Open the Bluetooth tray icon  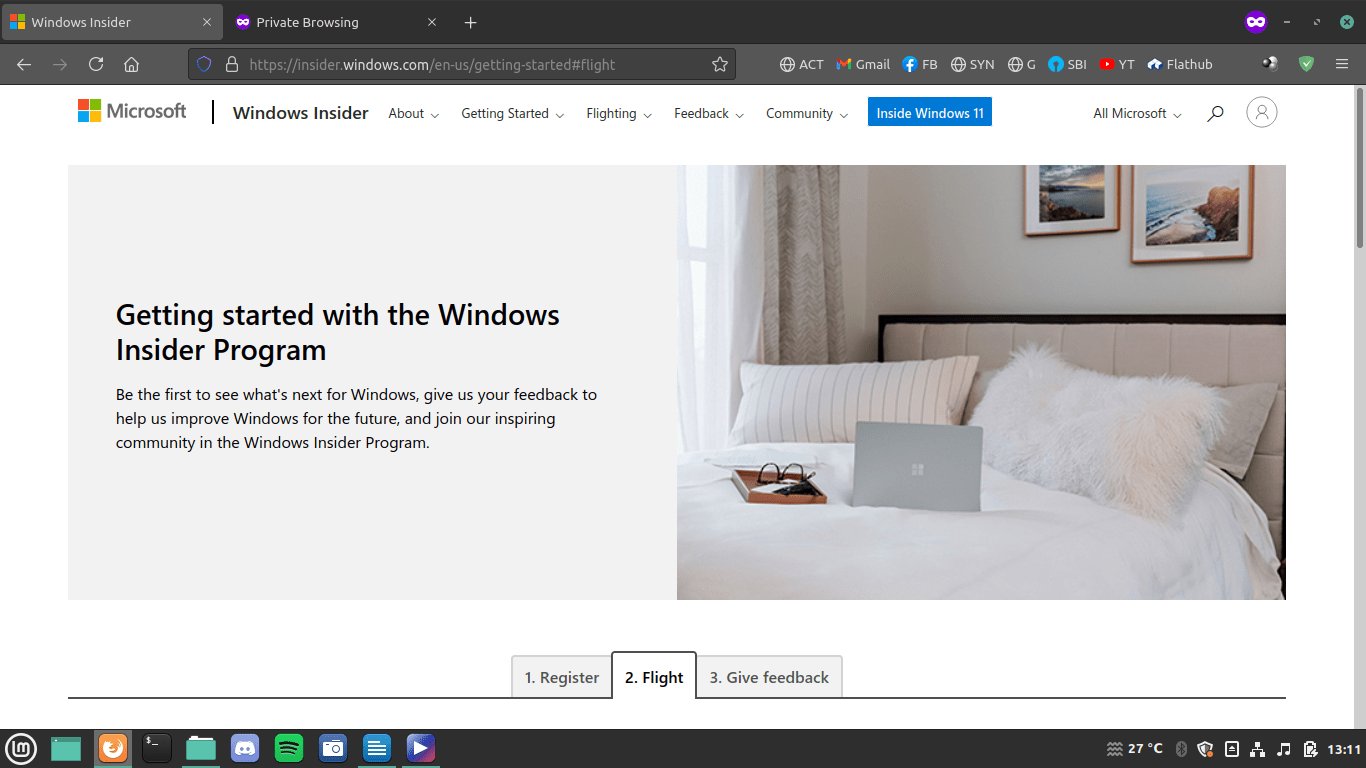(1181, 749)
